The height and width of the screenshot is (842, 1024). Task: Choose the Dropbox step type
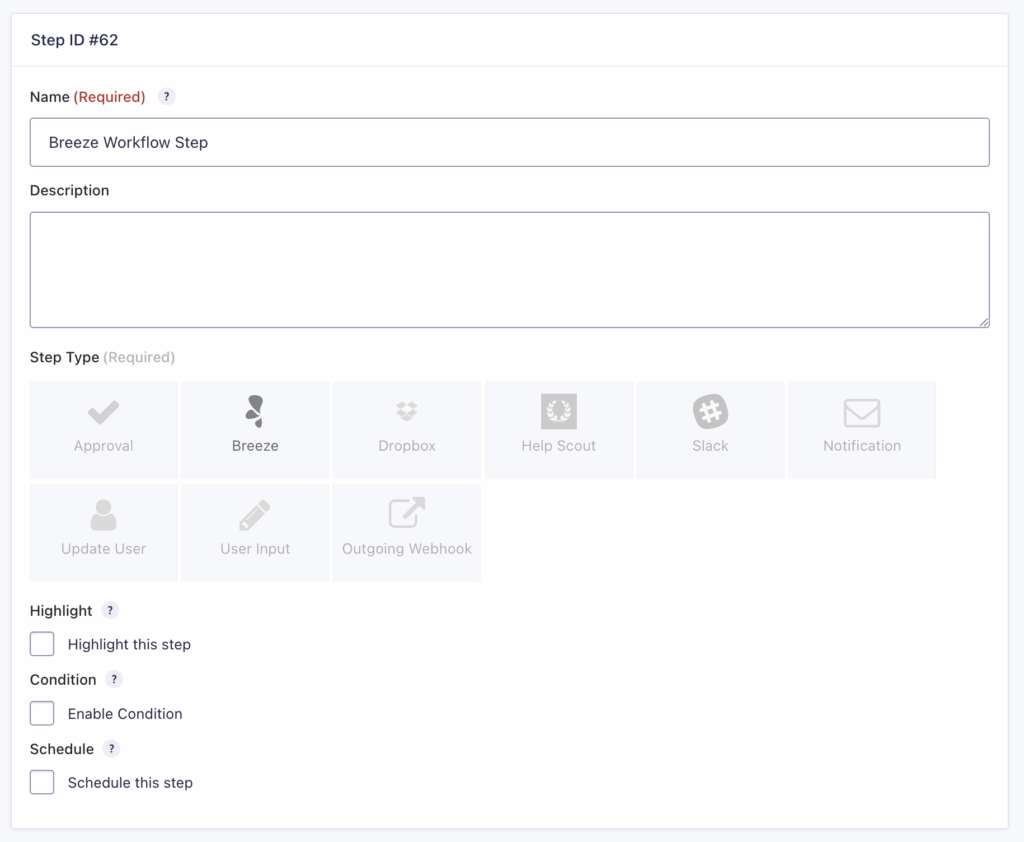point(406,429)
